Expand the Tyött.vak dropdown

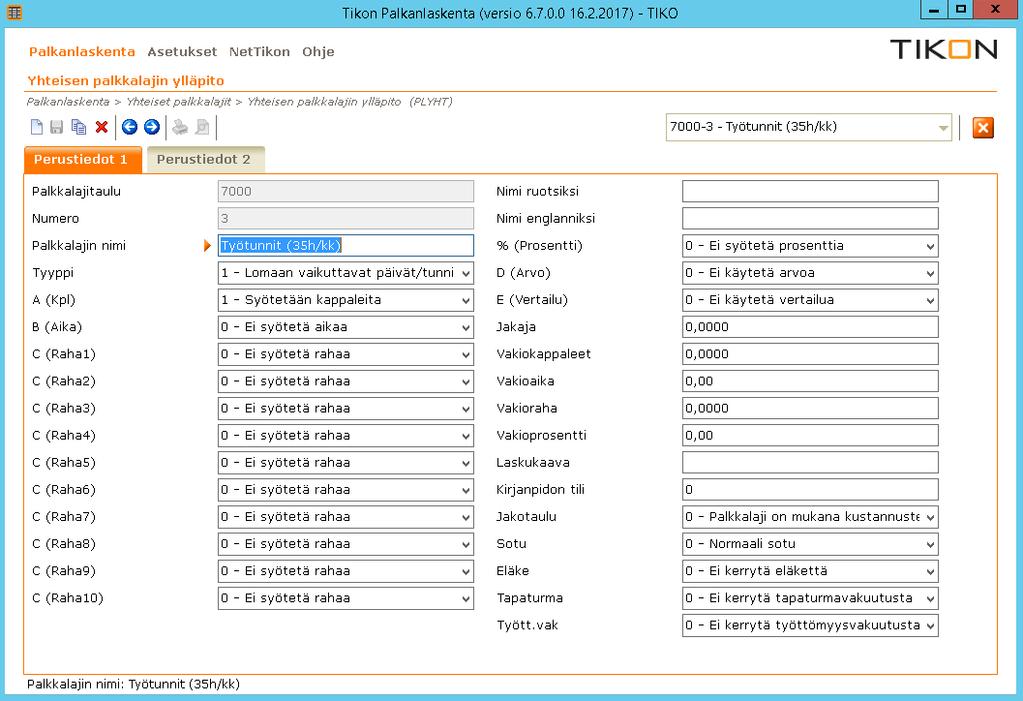coord(930,625)
